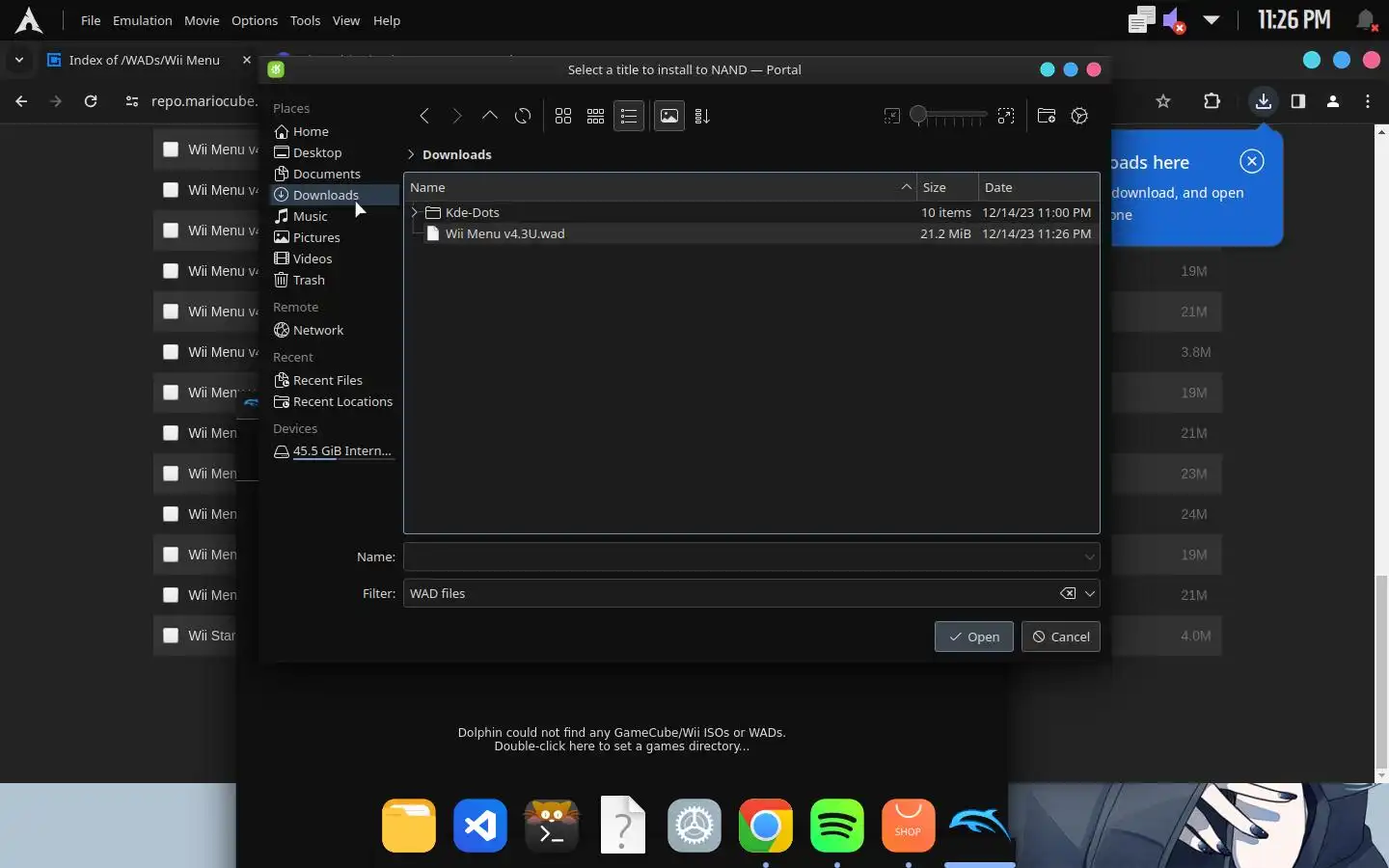Select Wii Menu v4.3U.wad file

pyautogui.click(x=751, y=233)
